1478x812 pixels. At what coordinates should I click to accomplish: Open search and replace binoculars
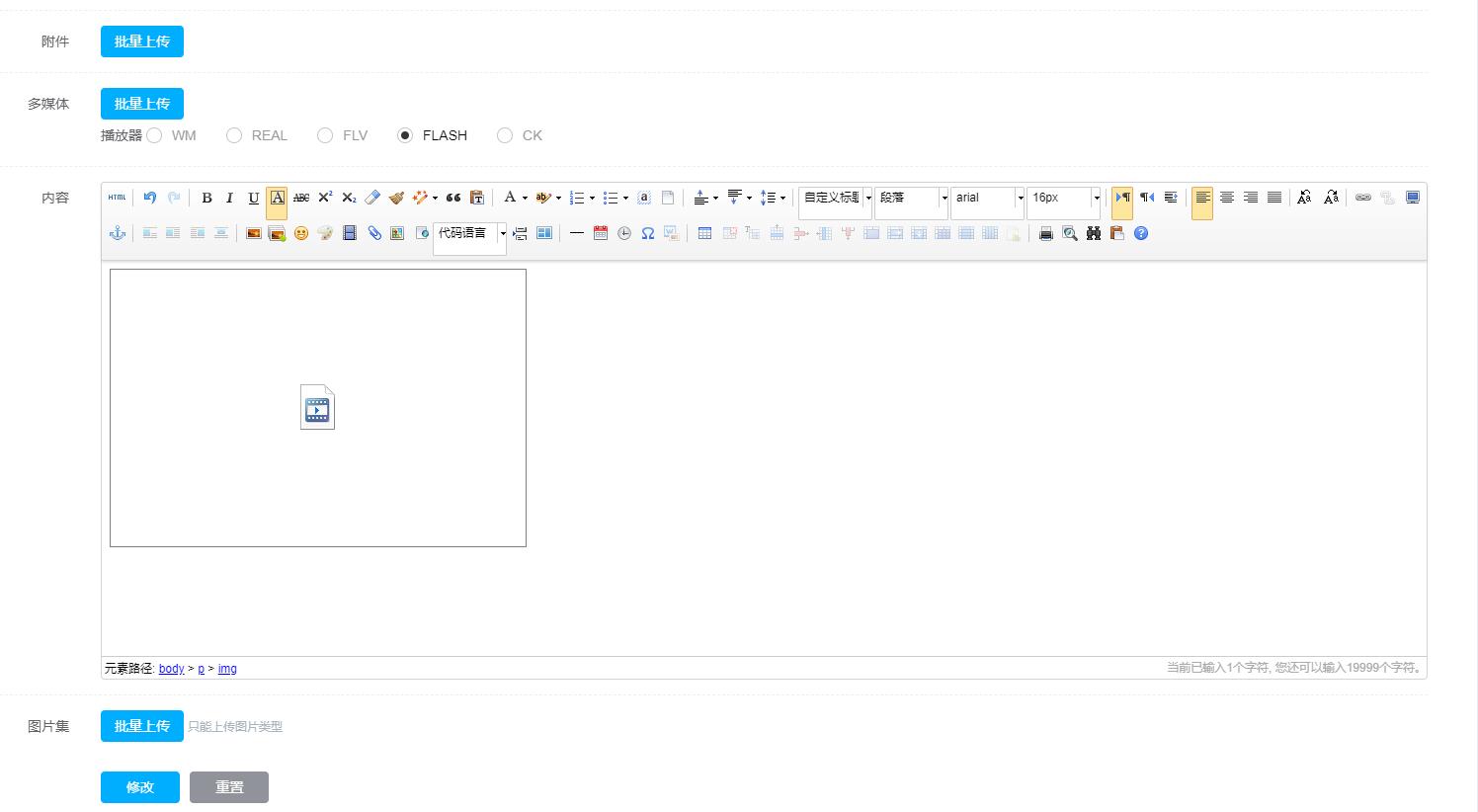(x=1094, y=233)
